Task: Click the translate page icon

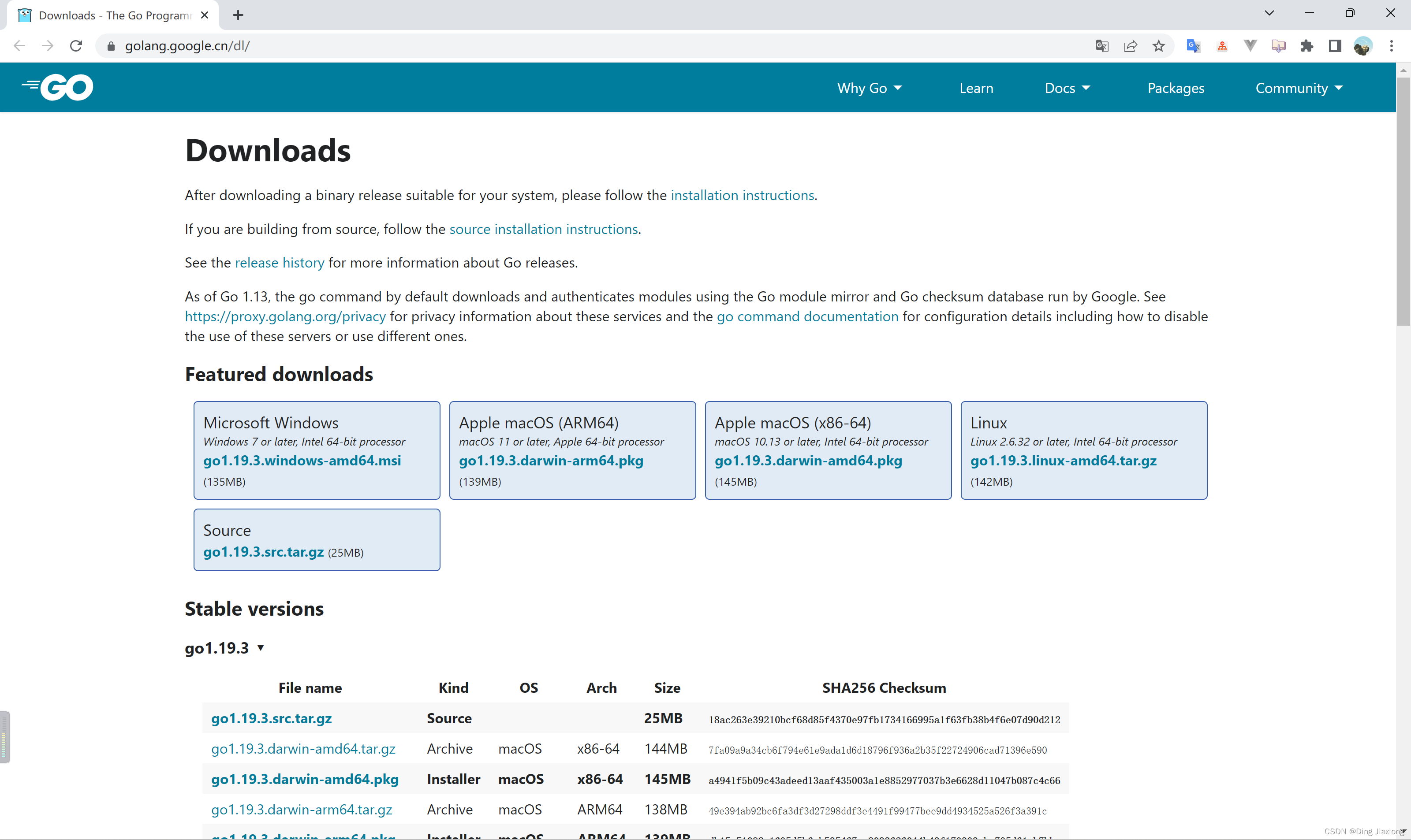Action: [1101, 46]
